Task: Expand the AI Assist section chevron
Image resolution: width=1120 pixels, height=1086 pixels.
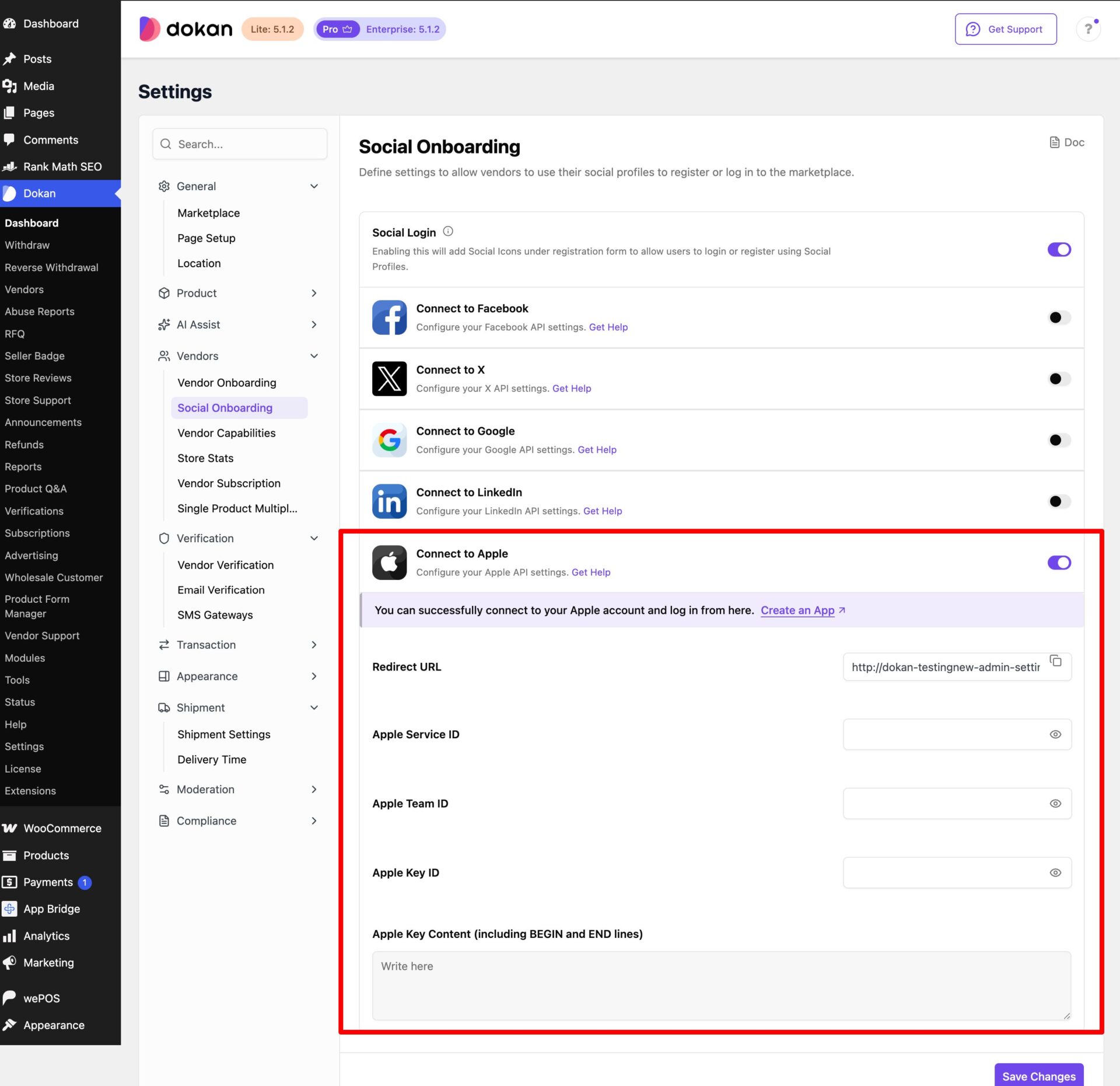Action: tap(314, 324)
